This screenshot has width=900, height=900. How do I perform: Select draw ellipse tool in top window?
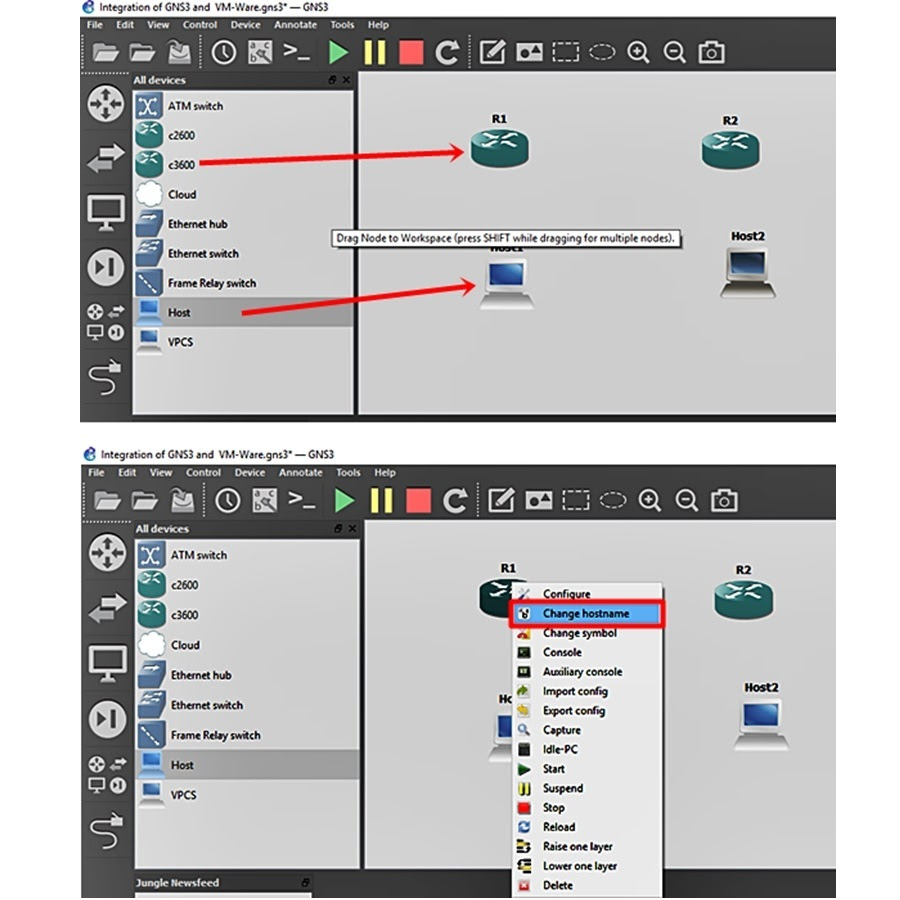point(602,53)
